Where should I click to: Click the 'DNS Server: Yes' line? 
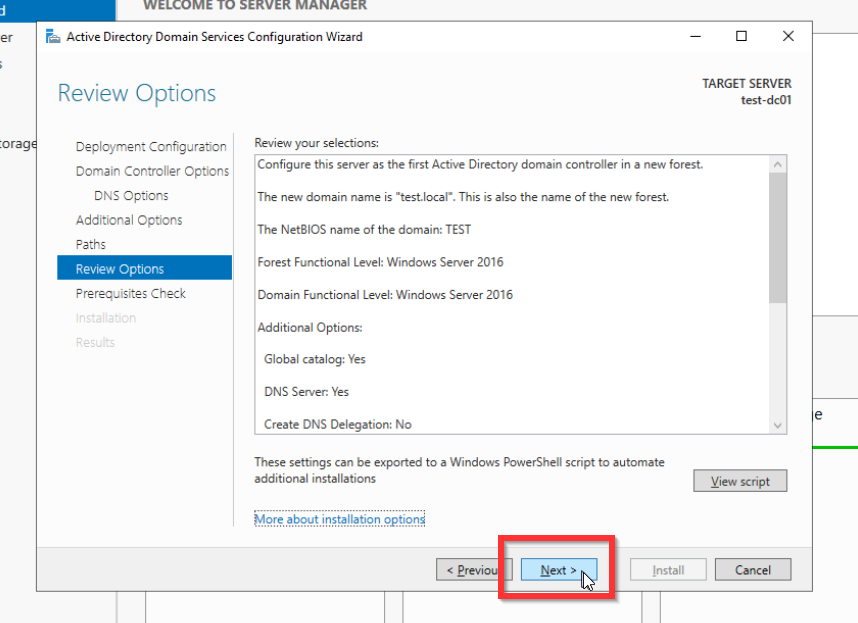coord(306,392)
